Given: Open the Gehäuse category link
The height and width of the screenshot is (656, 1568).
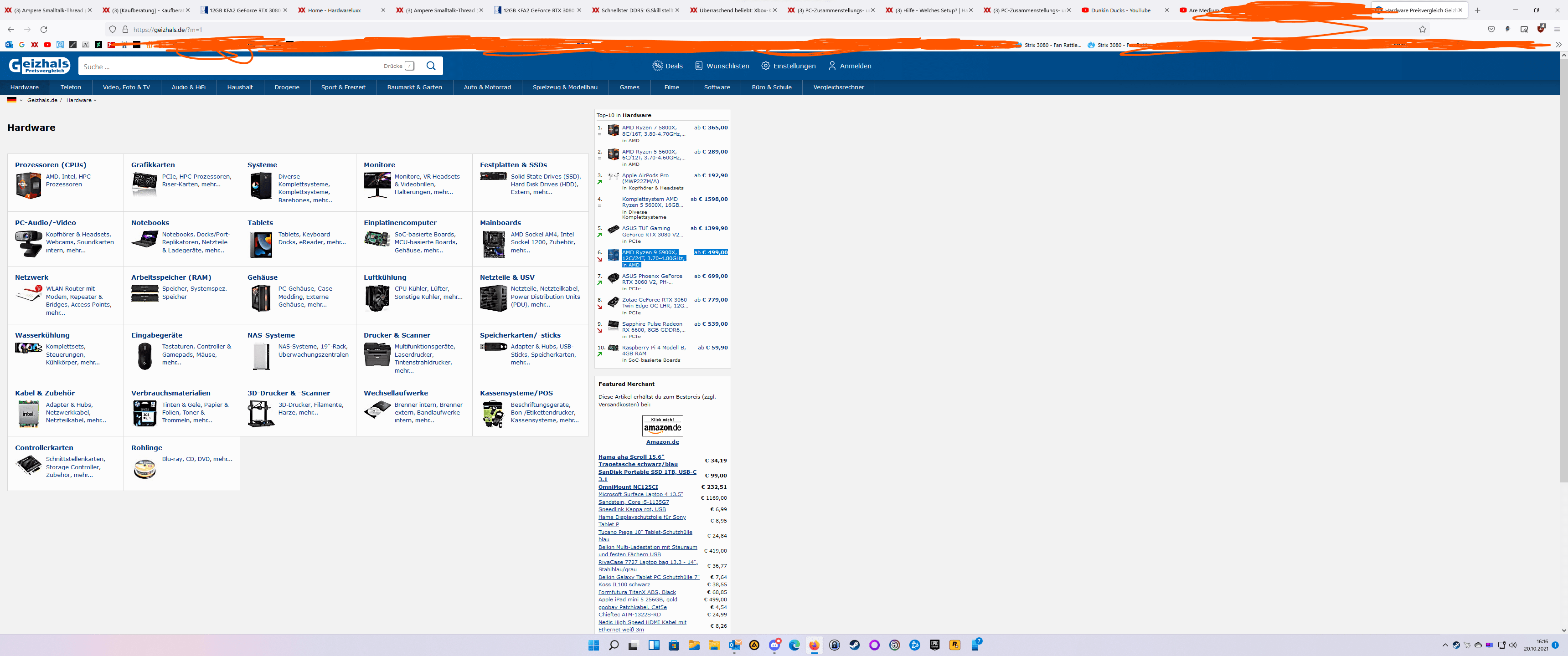Looking at the screenshot, I should click(x=263, y=277).
